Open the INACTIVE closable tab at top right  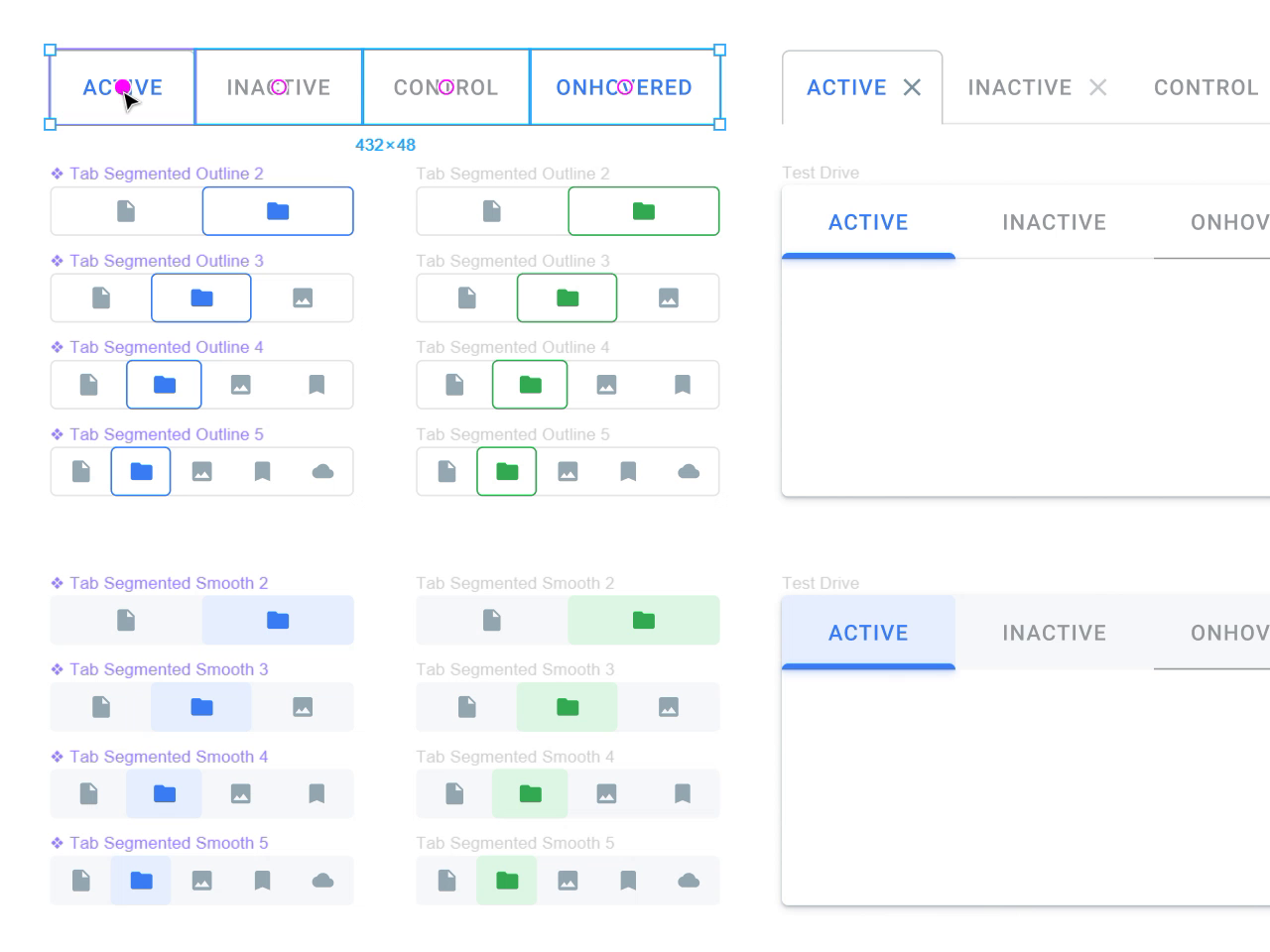[1020, 87]
